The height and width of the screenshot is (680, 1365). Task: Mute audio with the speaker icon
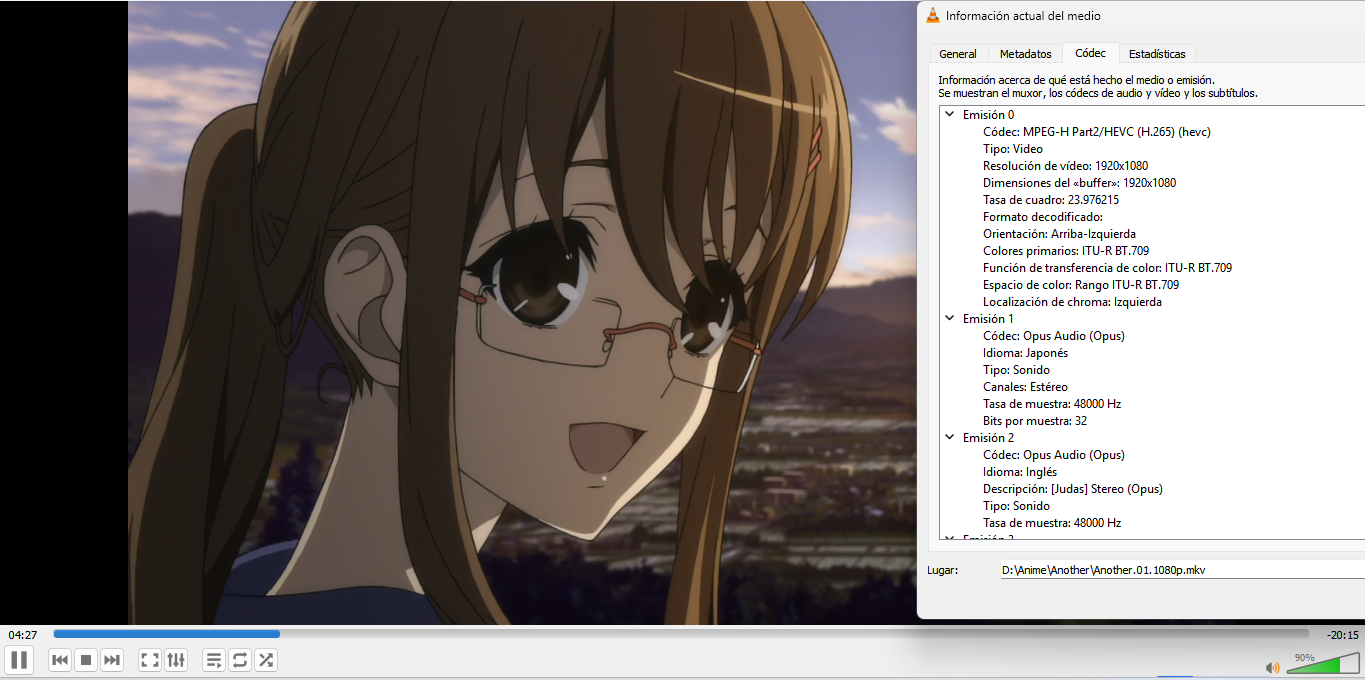click(1273, 667)
